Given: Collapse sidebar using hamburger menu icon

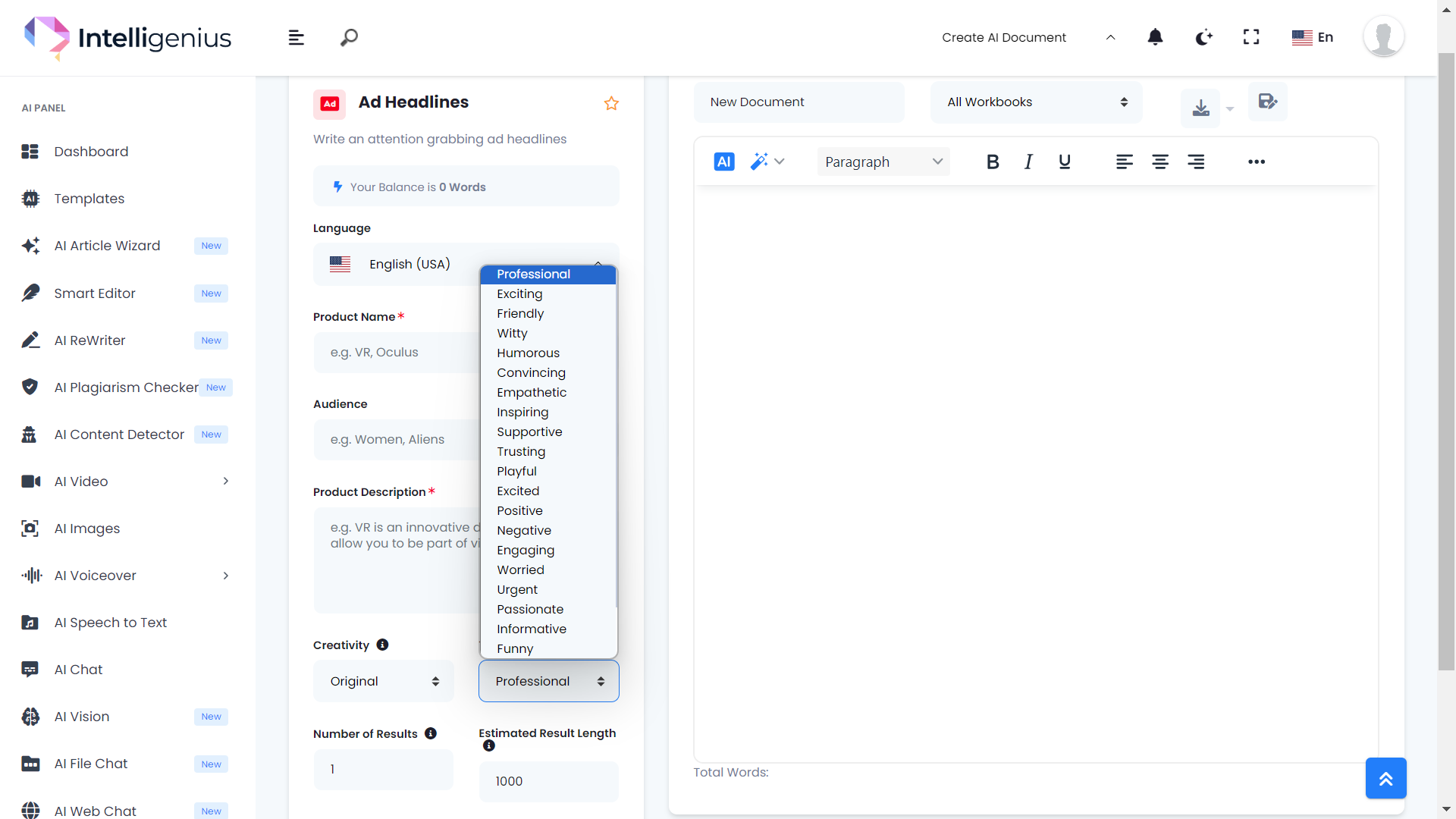Looking at the screenshot, I should [297, 38].
